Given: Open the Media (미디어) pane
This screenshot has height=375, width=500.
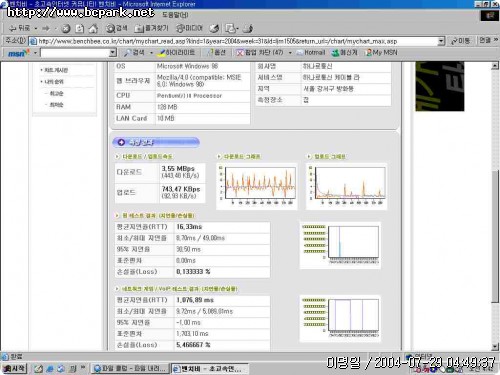Looking at the screenshot, I should click(x=189, y=28).
